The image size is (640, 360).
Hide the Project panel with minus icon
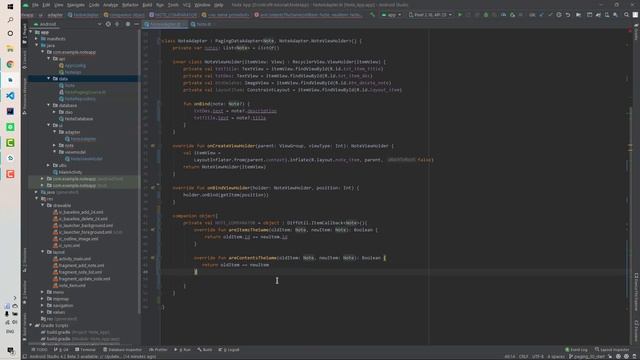pyautogui.click(x=136, y=24)
